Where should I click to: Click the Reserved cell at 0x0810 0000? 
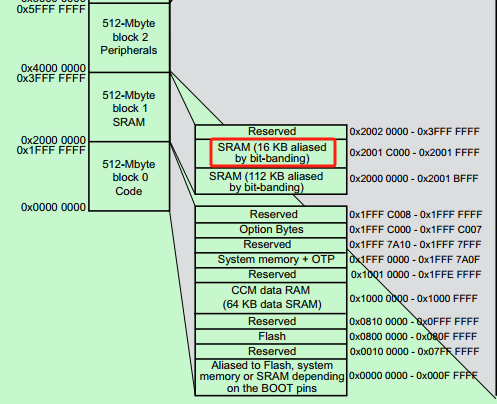[x=271, y=321]
